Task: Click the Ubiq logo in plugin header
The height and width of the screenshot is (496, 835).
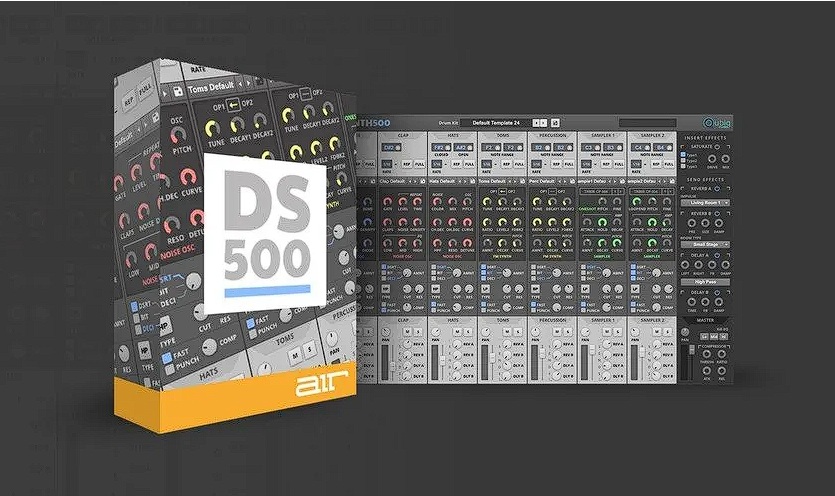Action: pyautogui.click(x=717, y=123)
